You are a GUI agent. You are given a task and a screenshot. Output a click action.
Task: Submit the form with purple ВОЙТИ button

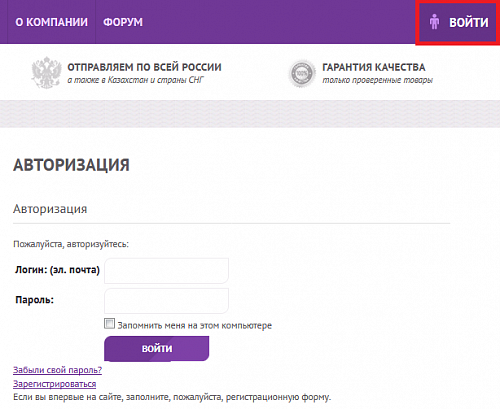157,349
